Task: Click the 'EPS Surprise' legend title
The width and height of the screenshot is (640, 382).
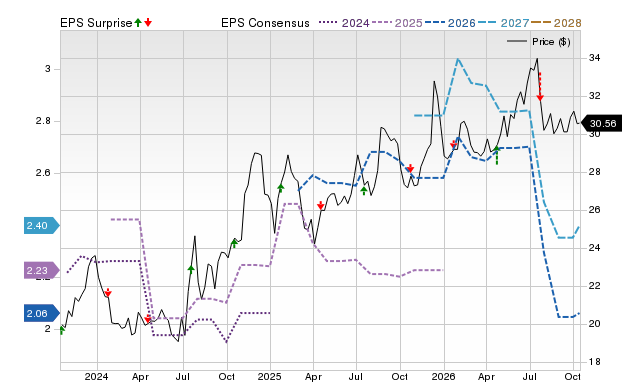Action: (96, 23)
